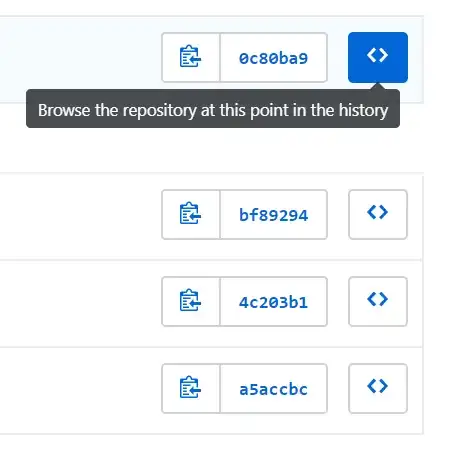
Task: Browse repository files at commit a5accbc
Action: click(x=378, y=388)
